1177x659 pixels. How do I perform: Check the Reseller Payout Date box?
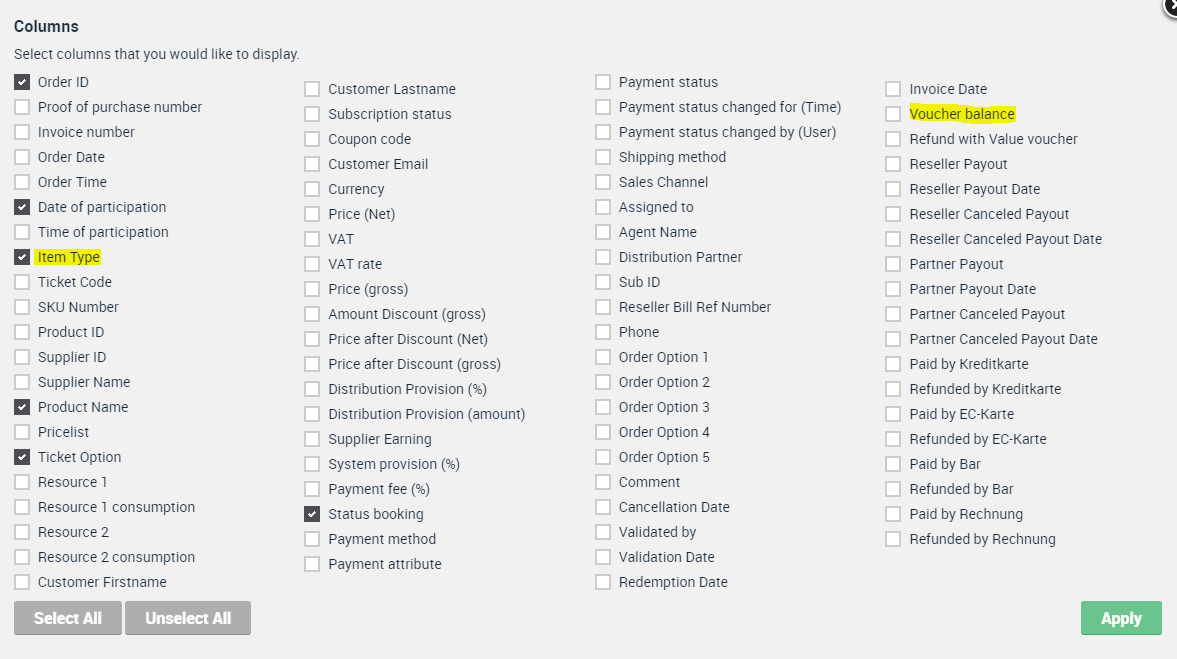point(893,189)
